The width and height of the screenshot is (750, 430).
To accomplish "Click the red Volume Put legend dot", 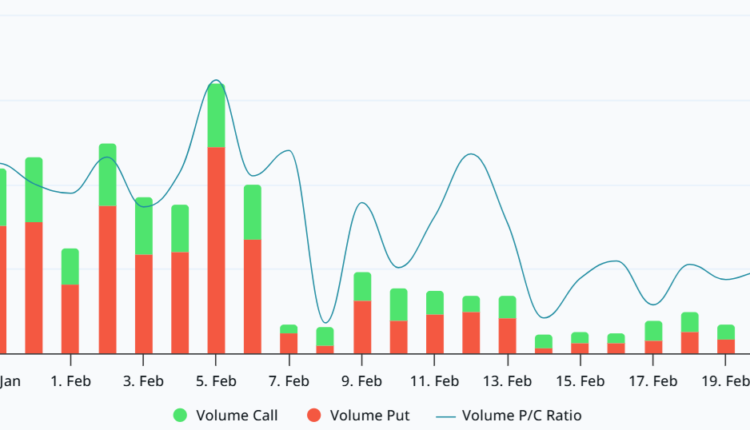I will click(314, 415).
